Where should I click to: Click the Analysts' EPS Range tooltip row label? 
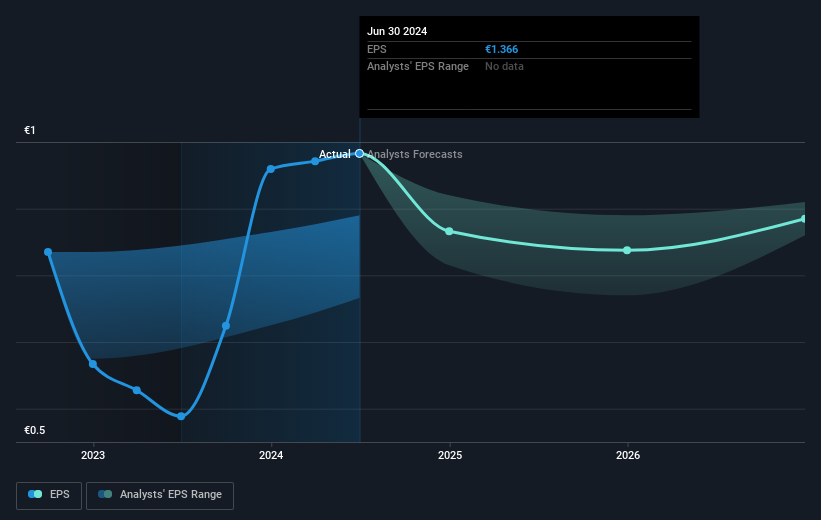(x=418, y=67)
